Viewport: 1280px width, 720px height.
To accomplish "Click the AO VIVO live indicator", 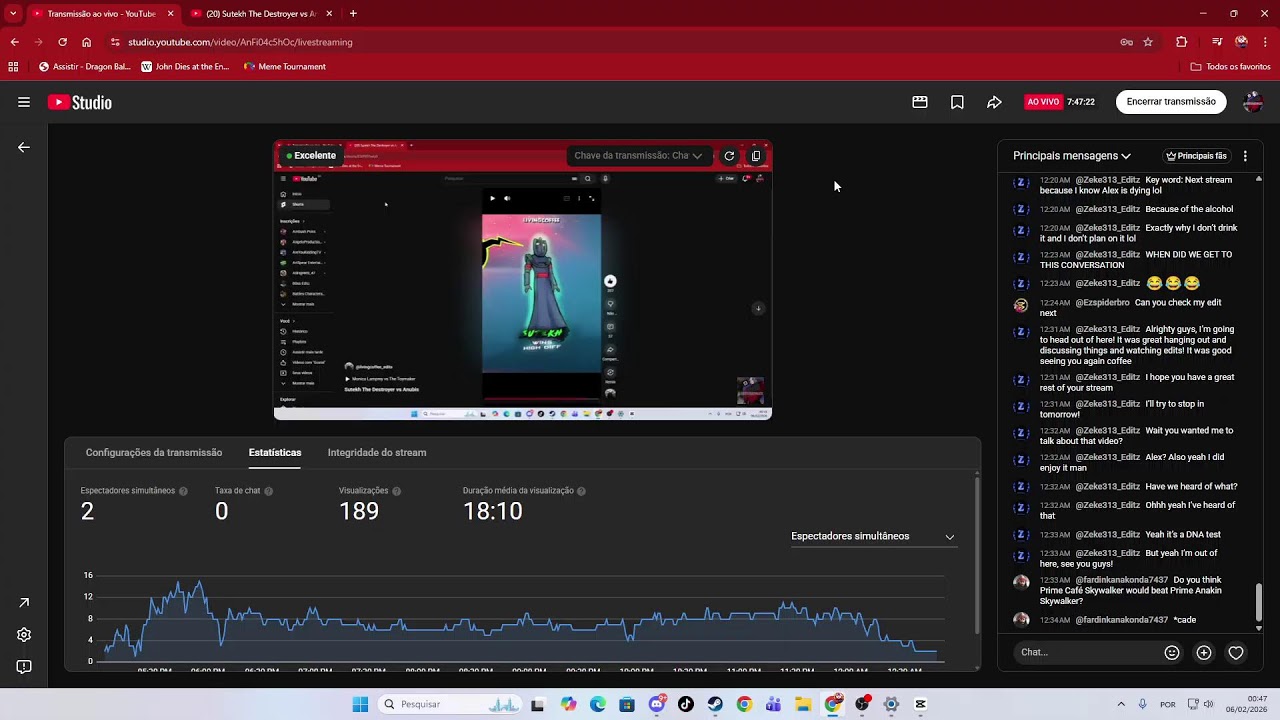I will [x=1043, y=102].
